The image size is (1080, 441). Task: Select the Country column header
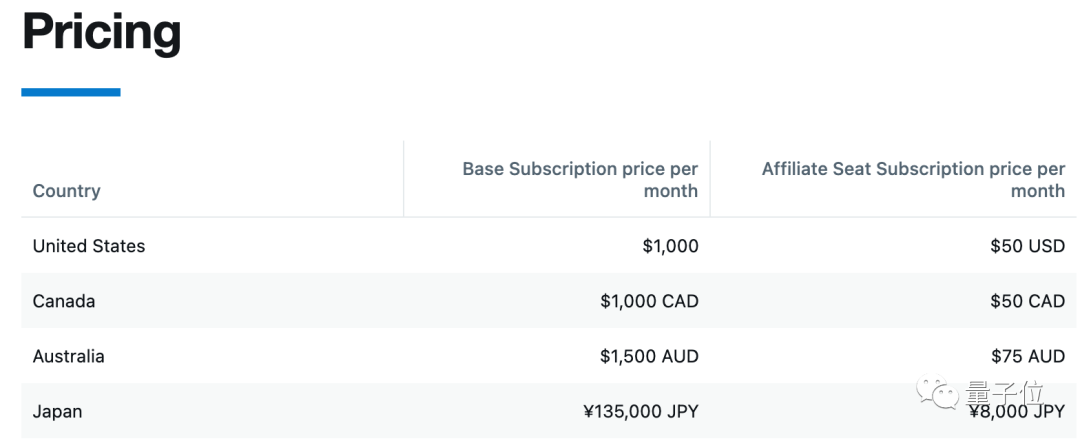(66, 190)
